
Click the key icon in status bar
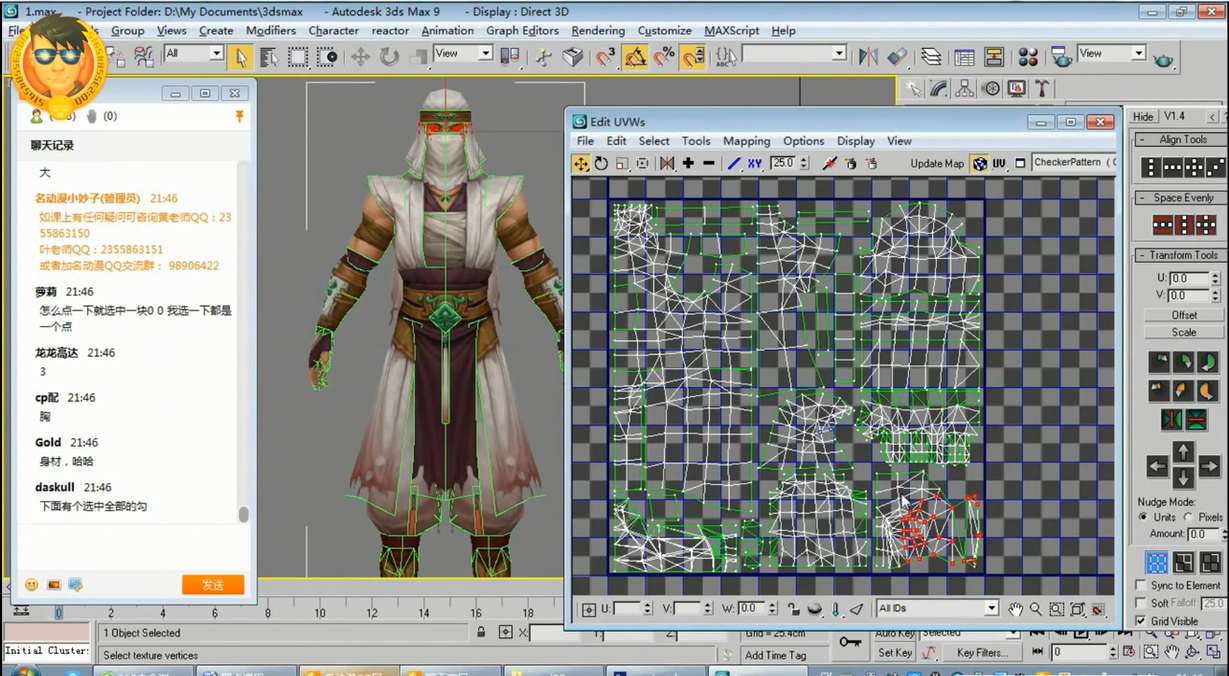coord(851,642)
